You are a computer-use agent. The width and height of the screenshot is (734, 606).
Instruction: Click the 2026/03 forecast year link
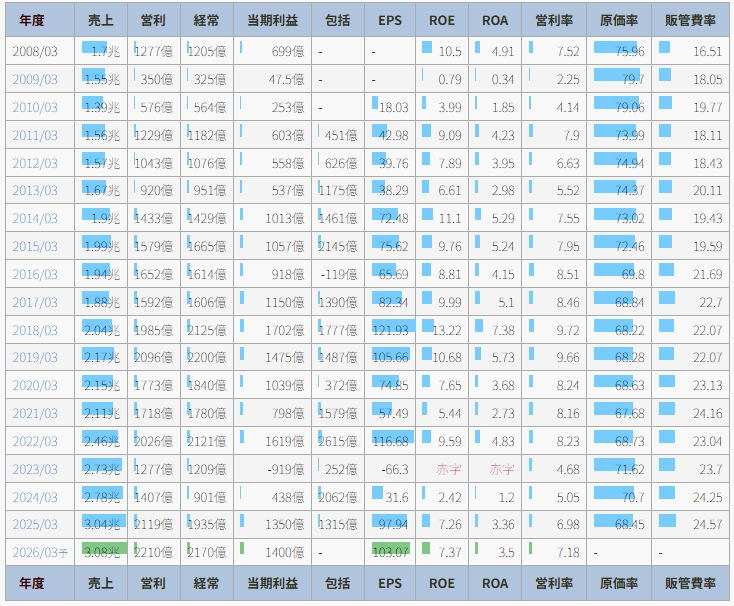pyautogui.click(x=37, y=553)
